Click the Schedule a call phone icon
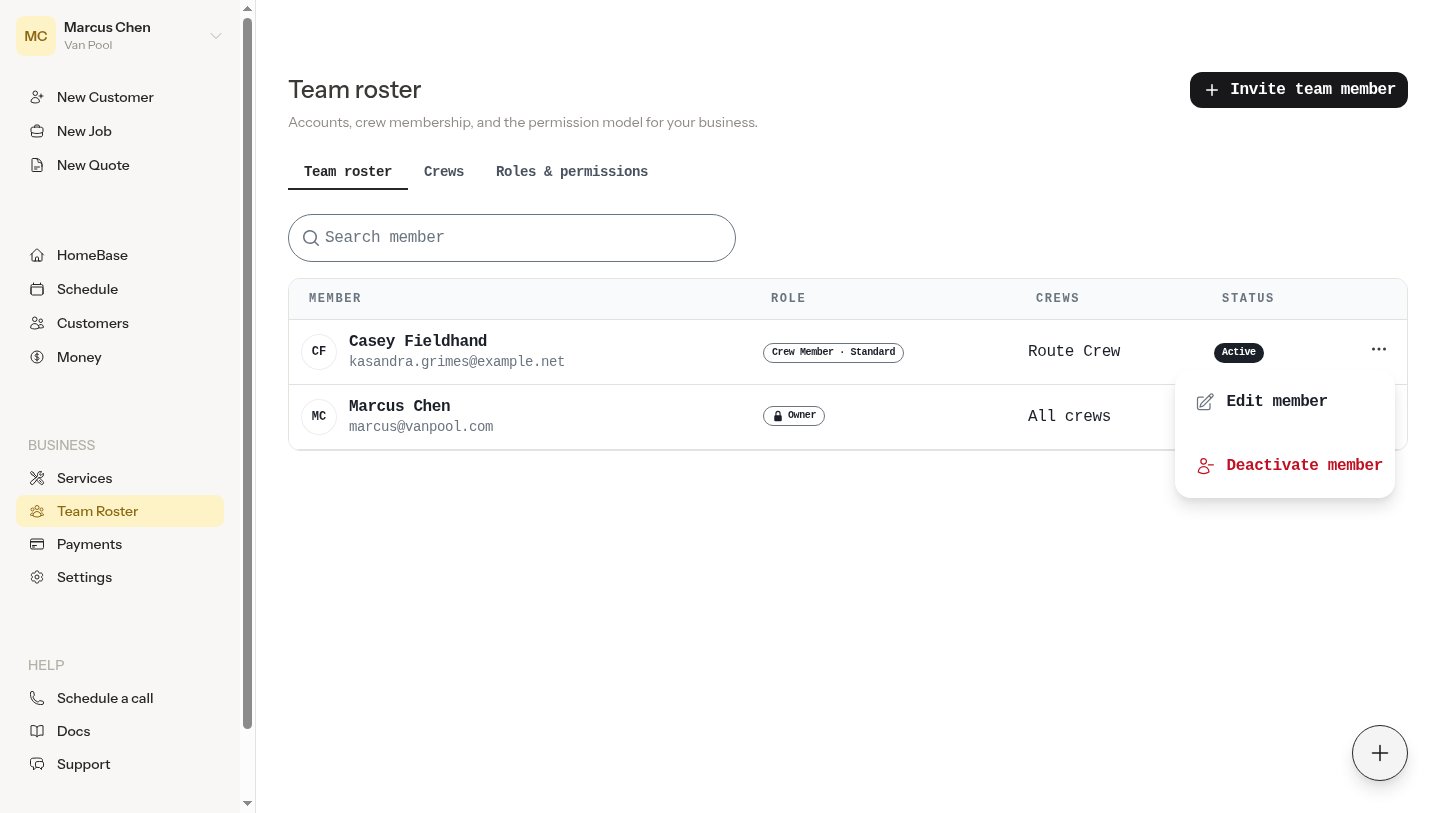Viewport: 1440px width, 813px height. point(37,698)
